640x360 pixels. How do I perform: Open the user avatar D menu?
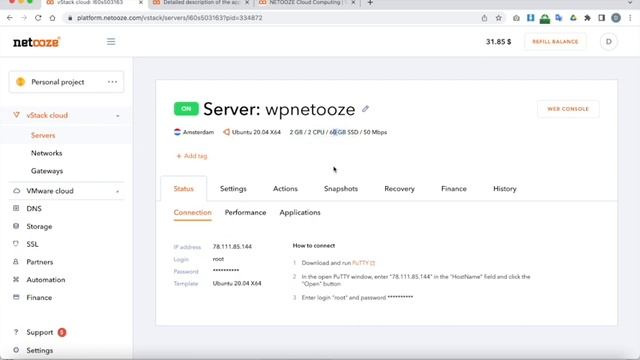609,42
